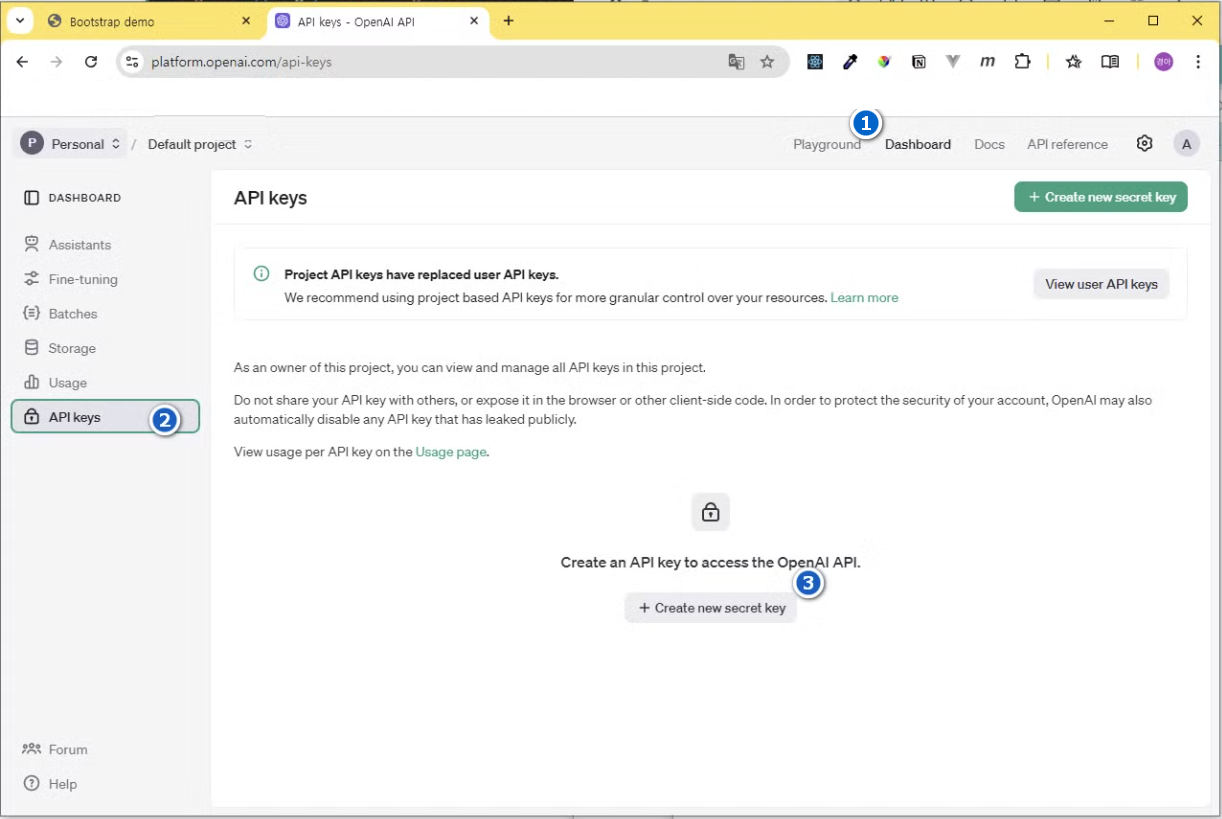Click gray Create new secret key button
Viewport: 1222px width, 819px height.
click(711, 608)
